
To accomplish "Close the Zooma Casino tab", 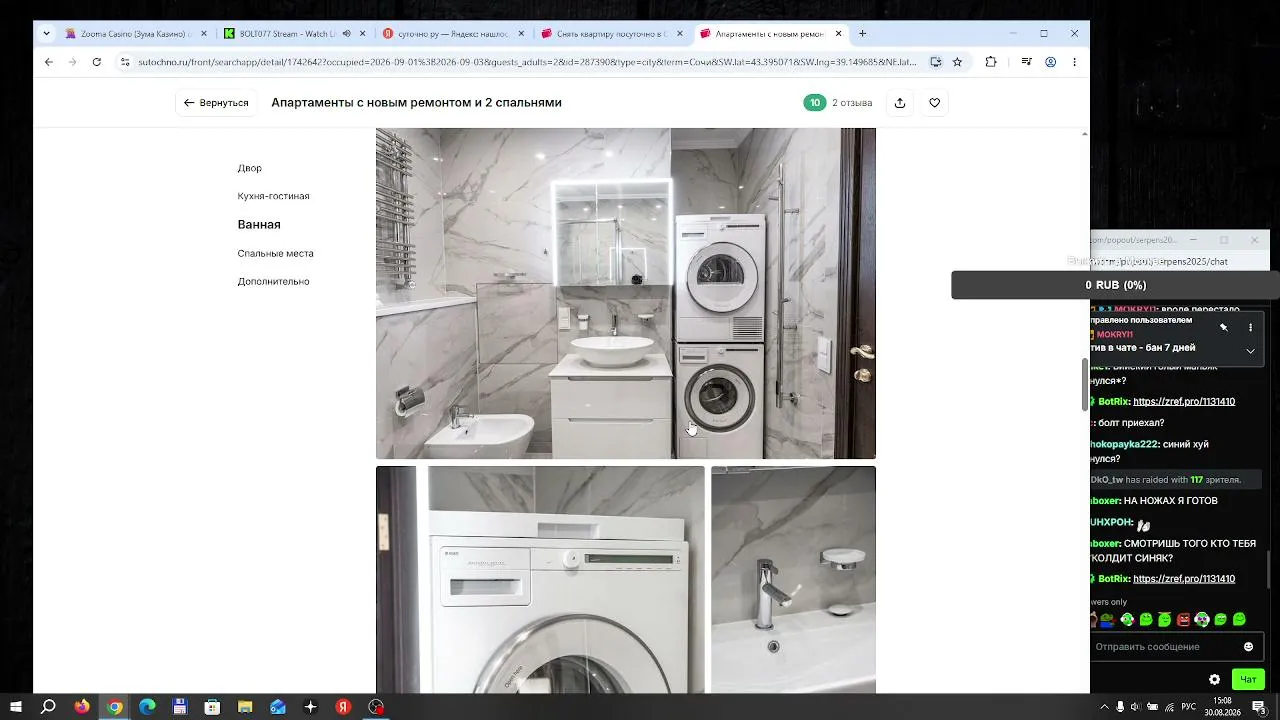I will pyautogui.click(x=204, y=33).
